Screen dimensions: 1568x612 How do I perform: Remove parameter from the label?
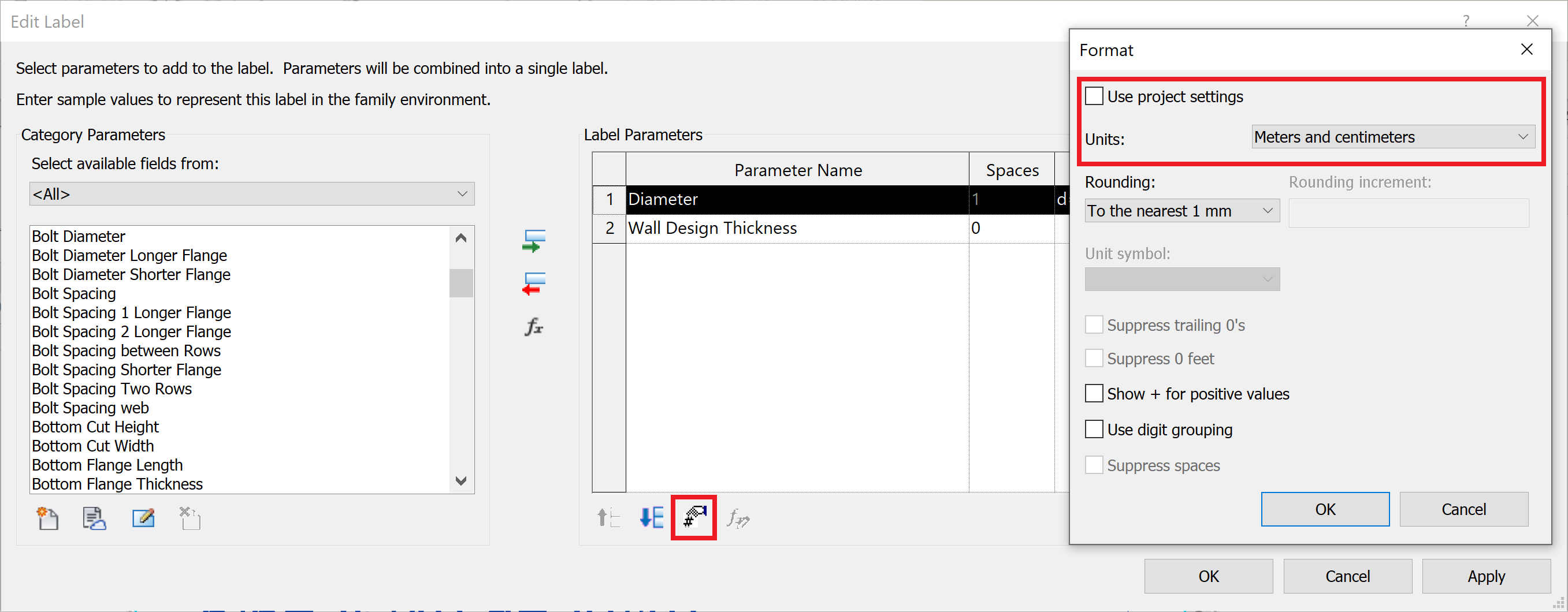click(x=533, y=284)
